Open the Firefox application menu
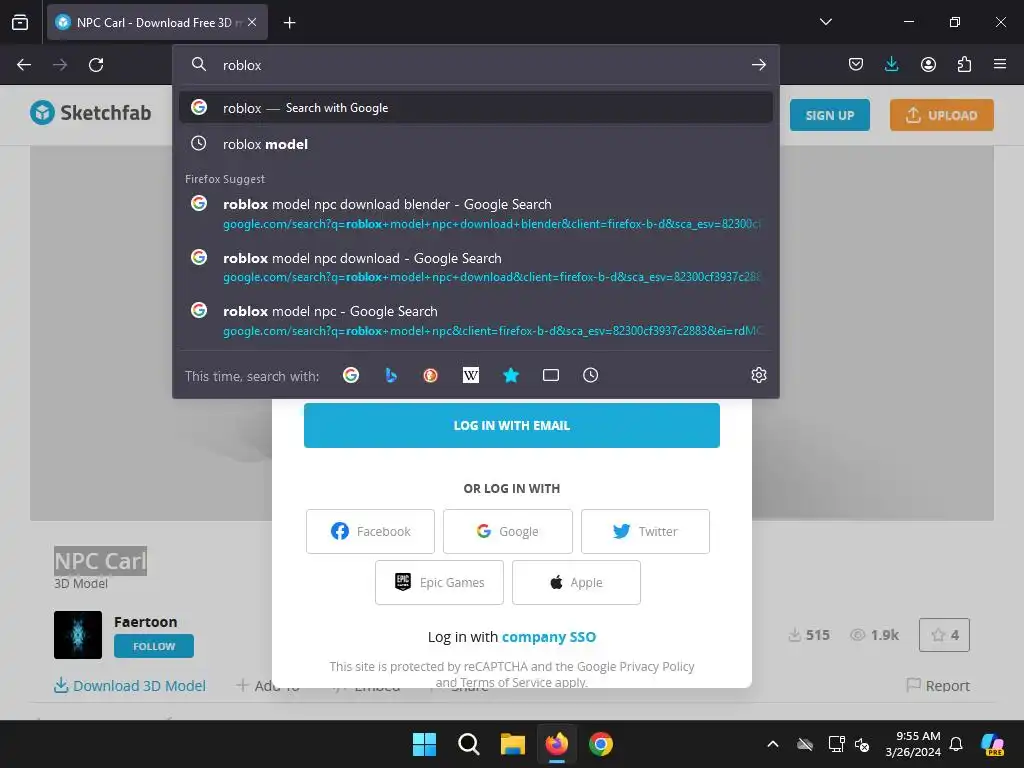 [1000, 64]
